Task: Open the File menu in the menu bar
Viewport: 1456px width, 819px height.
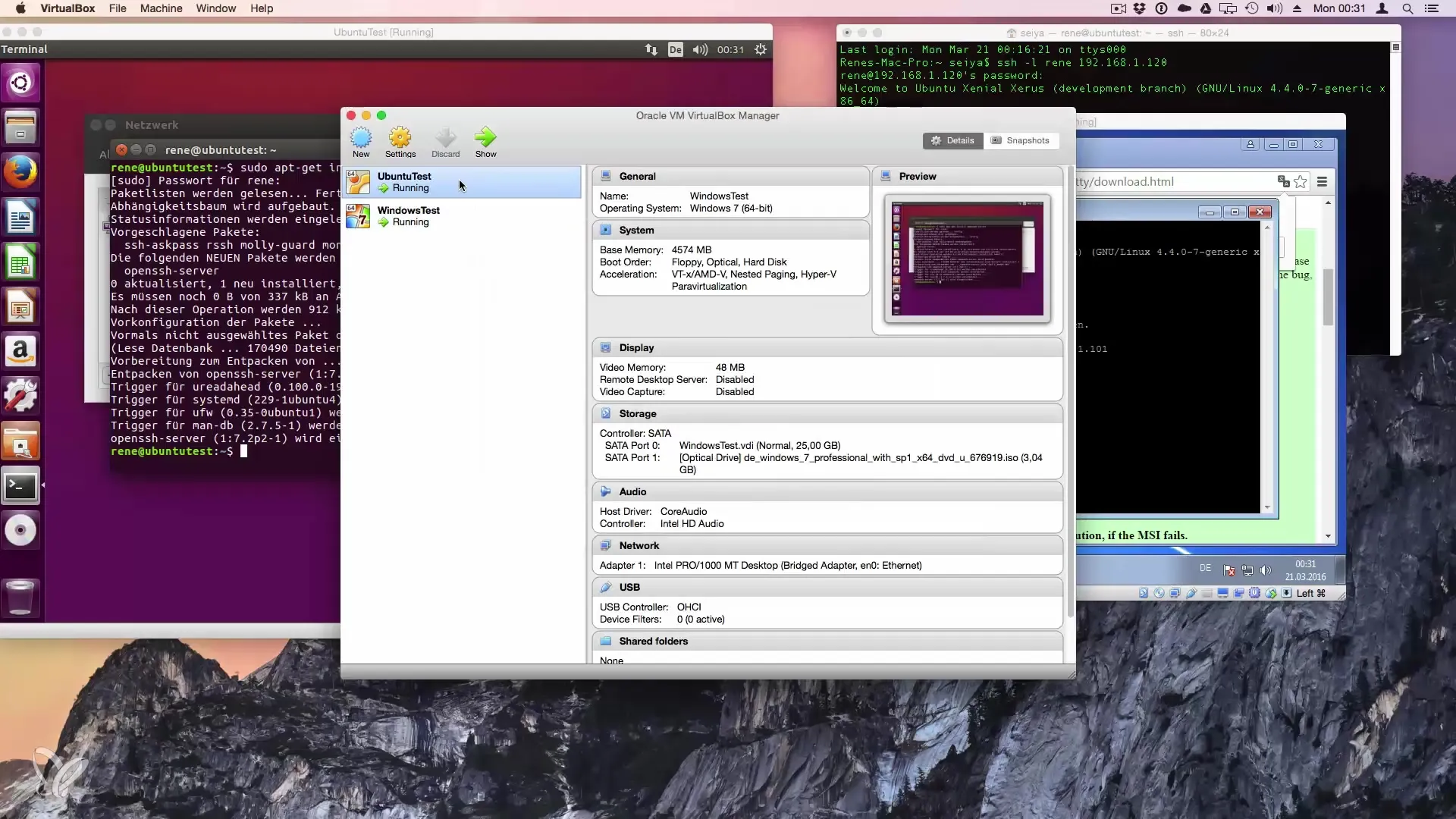Action: (x=118, y=8)
